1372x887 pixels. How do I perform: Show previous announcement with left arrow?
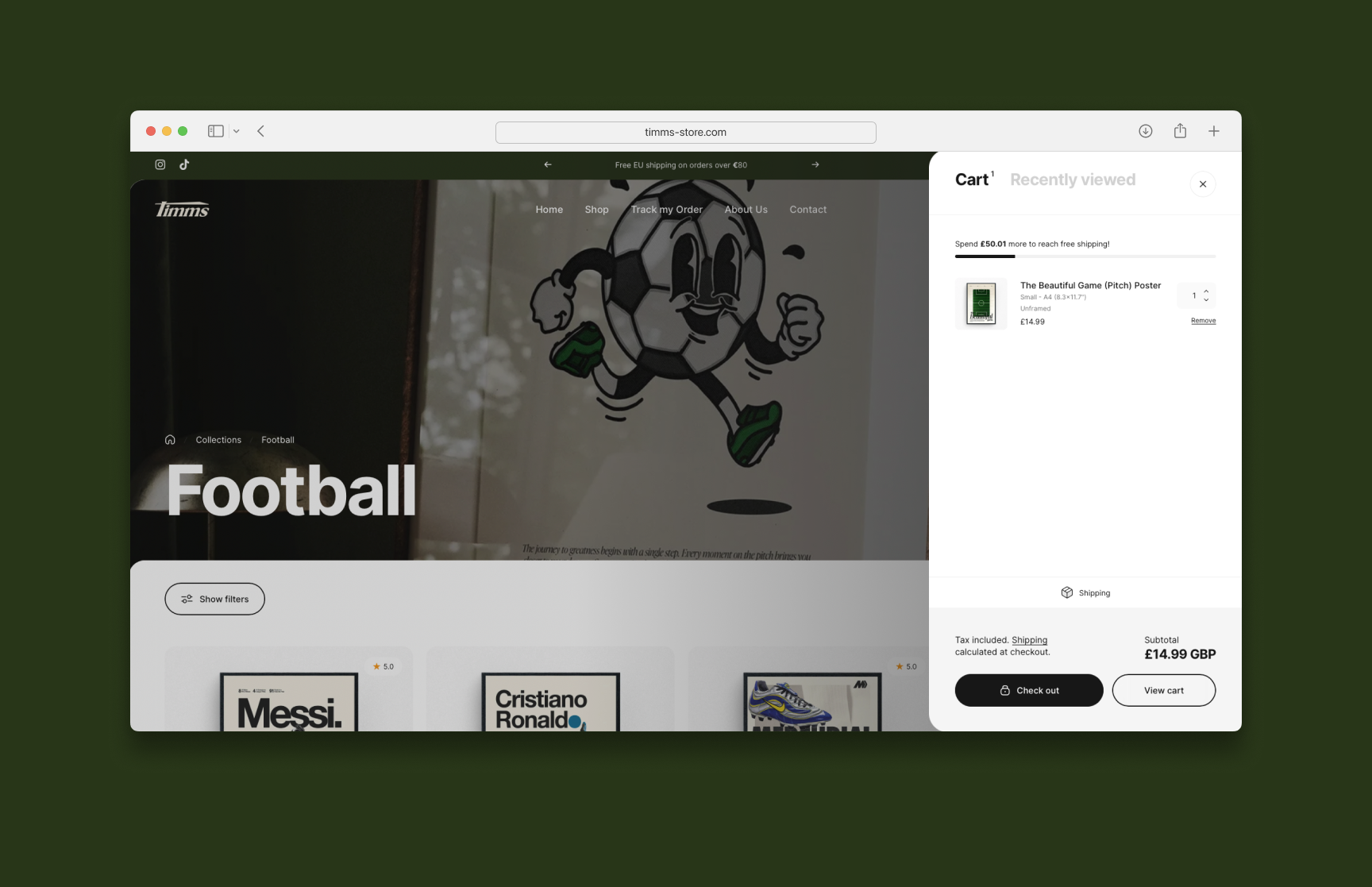(x=548, y=164)
